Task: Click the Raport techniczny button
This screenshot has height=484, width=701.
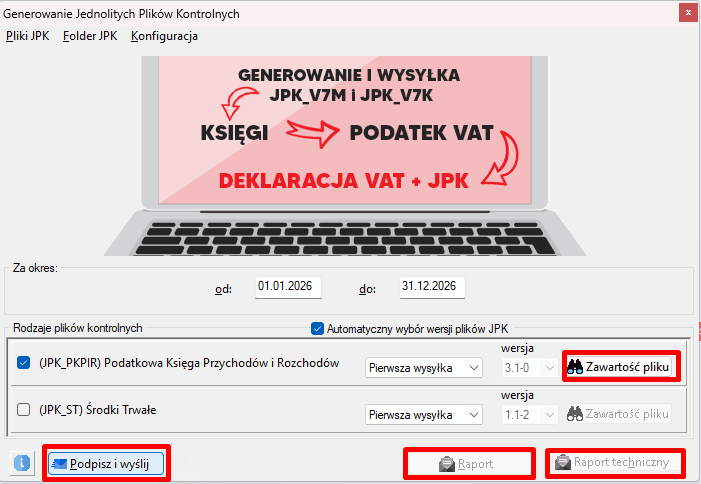Action: pyautogui.click(x=615, y=463)
